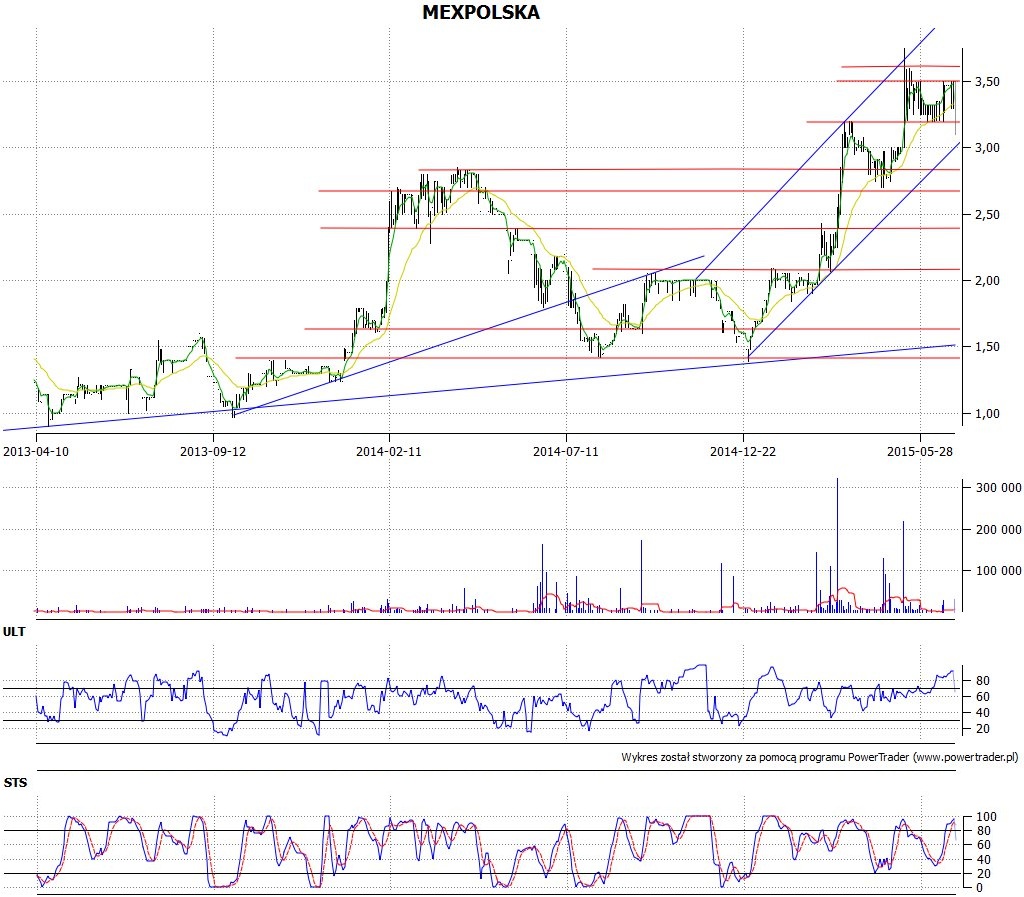Click the 1,00 price axis label
This screenshot has height=897, width=1024.
[x=987, y=413]
